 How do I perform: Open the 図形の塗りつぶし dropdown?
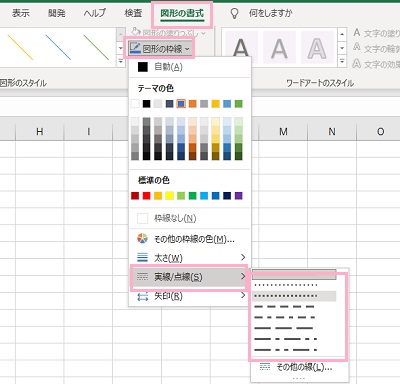pyautogui.click(x=168, y=33)
